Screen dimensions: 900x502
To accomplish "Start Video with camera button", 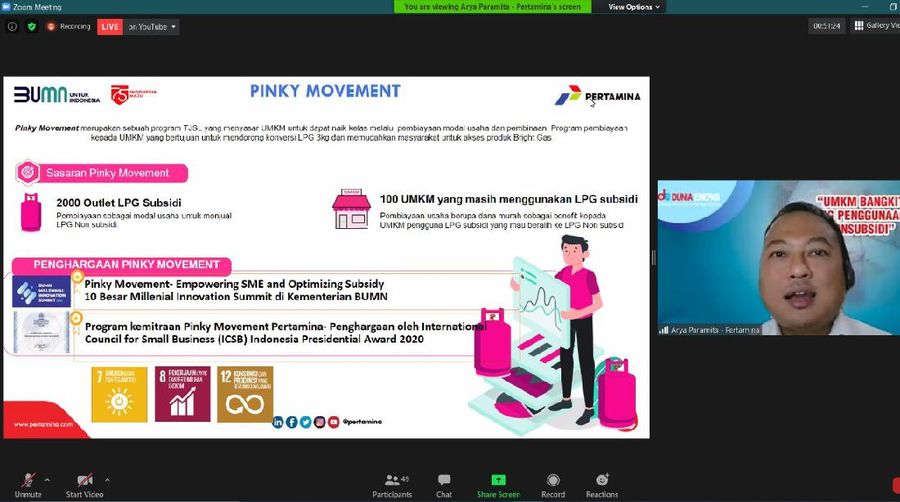I will pos(82,483).
